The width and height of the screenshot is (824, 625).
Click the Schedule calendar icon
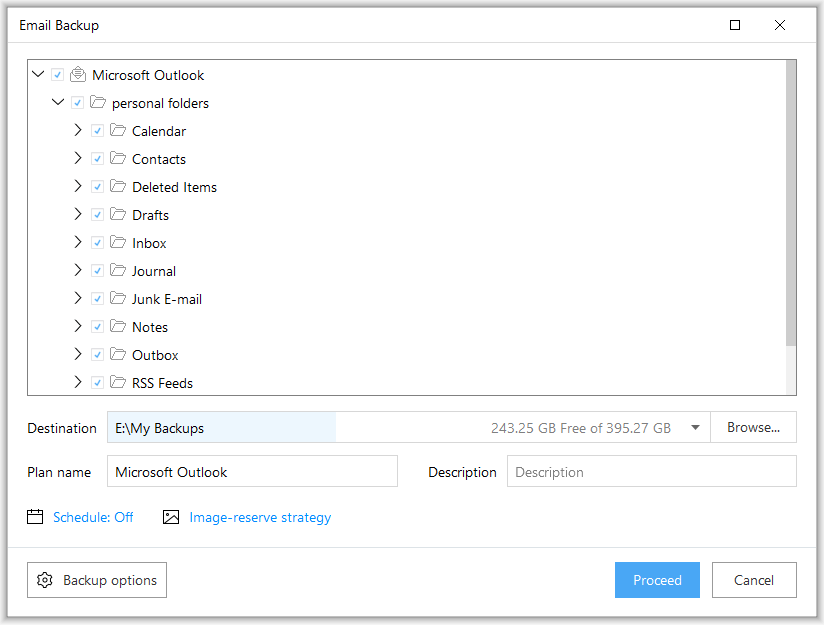35,517
